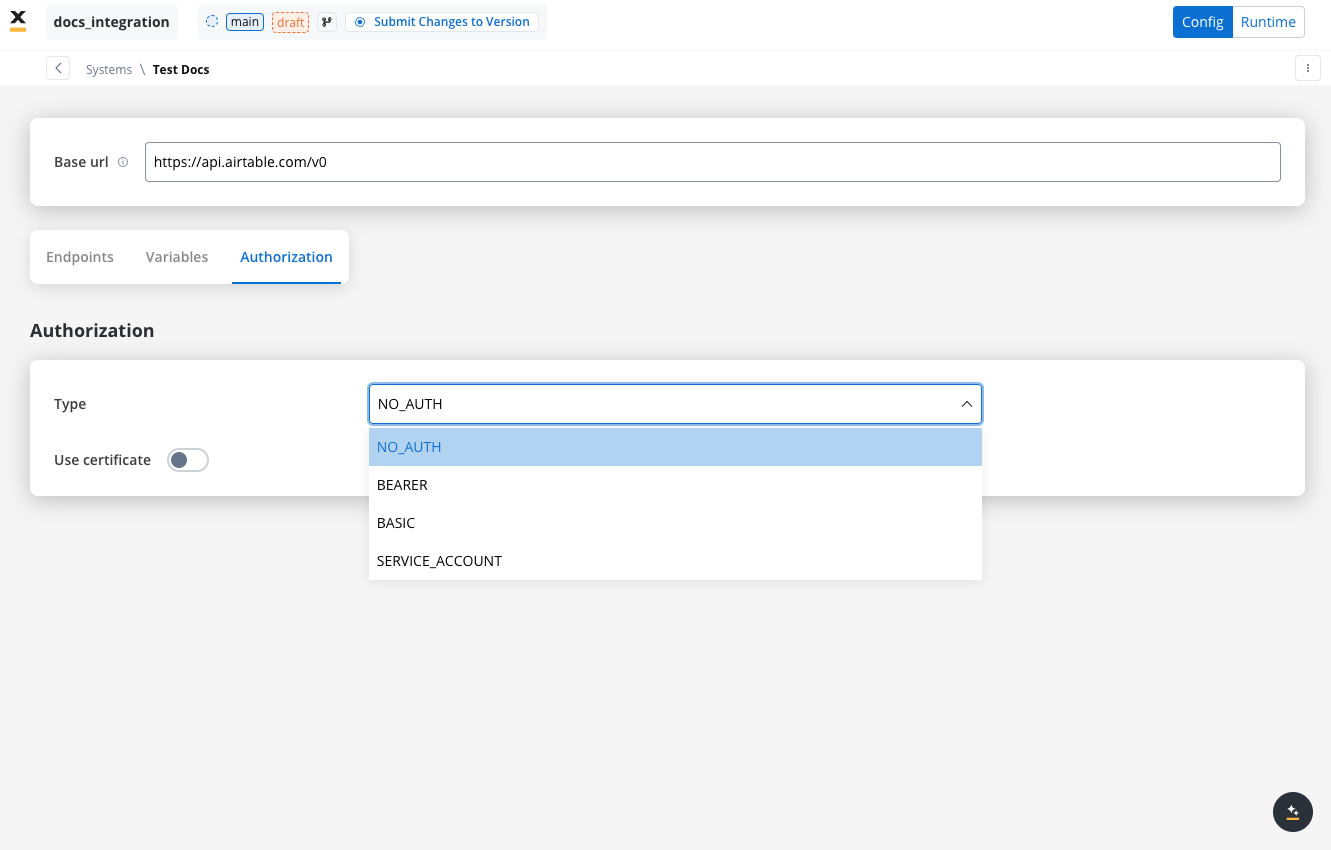Click the Test Docs breadcrumb text
Image resolution: width=1331 pixels, height=850 pixels.
[x=181, y=69]
